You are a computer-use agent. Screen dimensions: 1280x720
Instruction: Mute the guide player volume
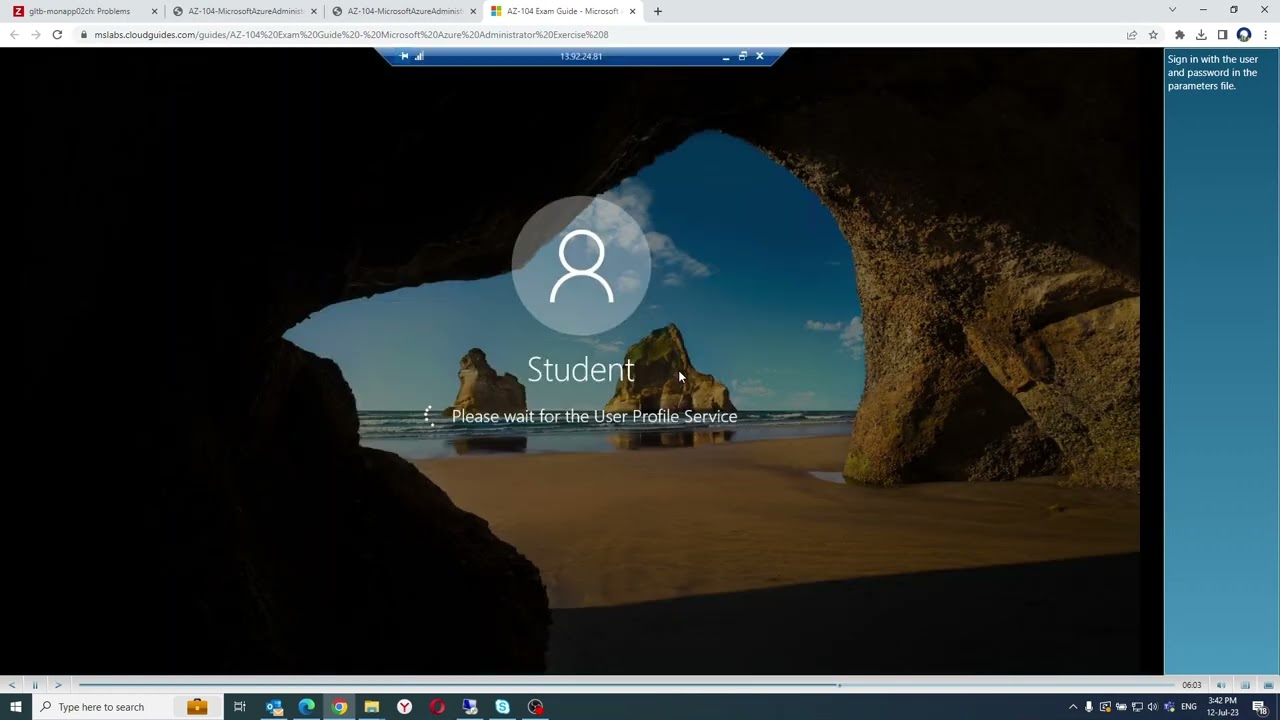pos(1221,685)
